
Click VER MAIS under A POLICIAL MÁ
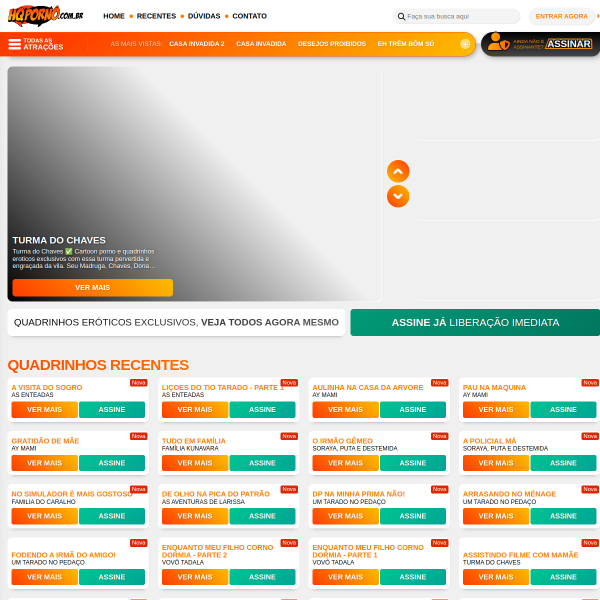click(496, 463)
